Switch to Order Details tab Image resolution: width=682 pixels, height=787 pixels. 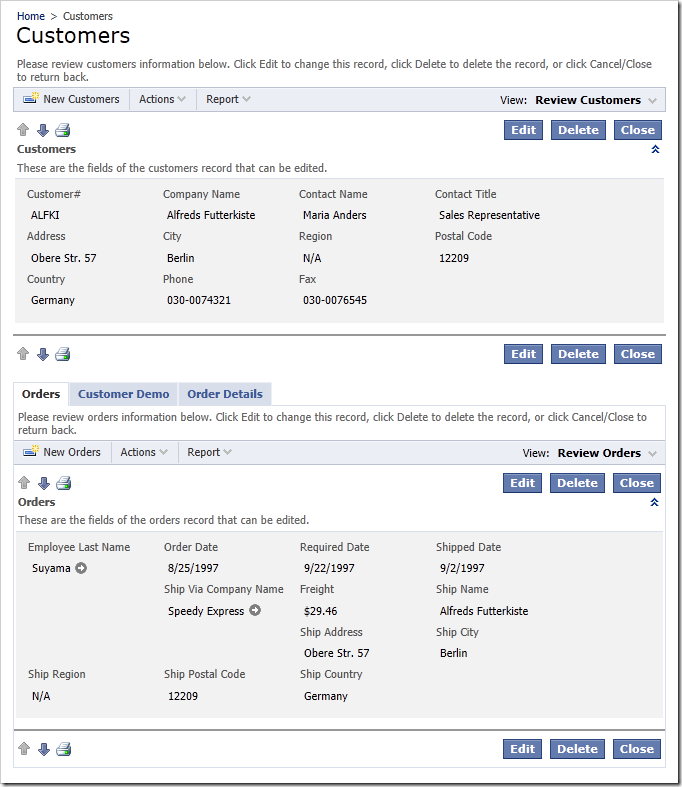(225, 394)
